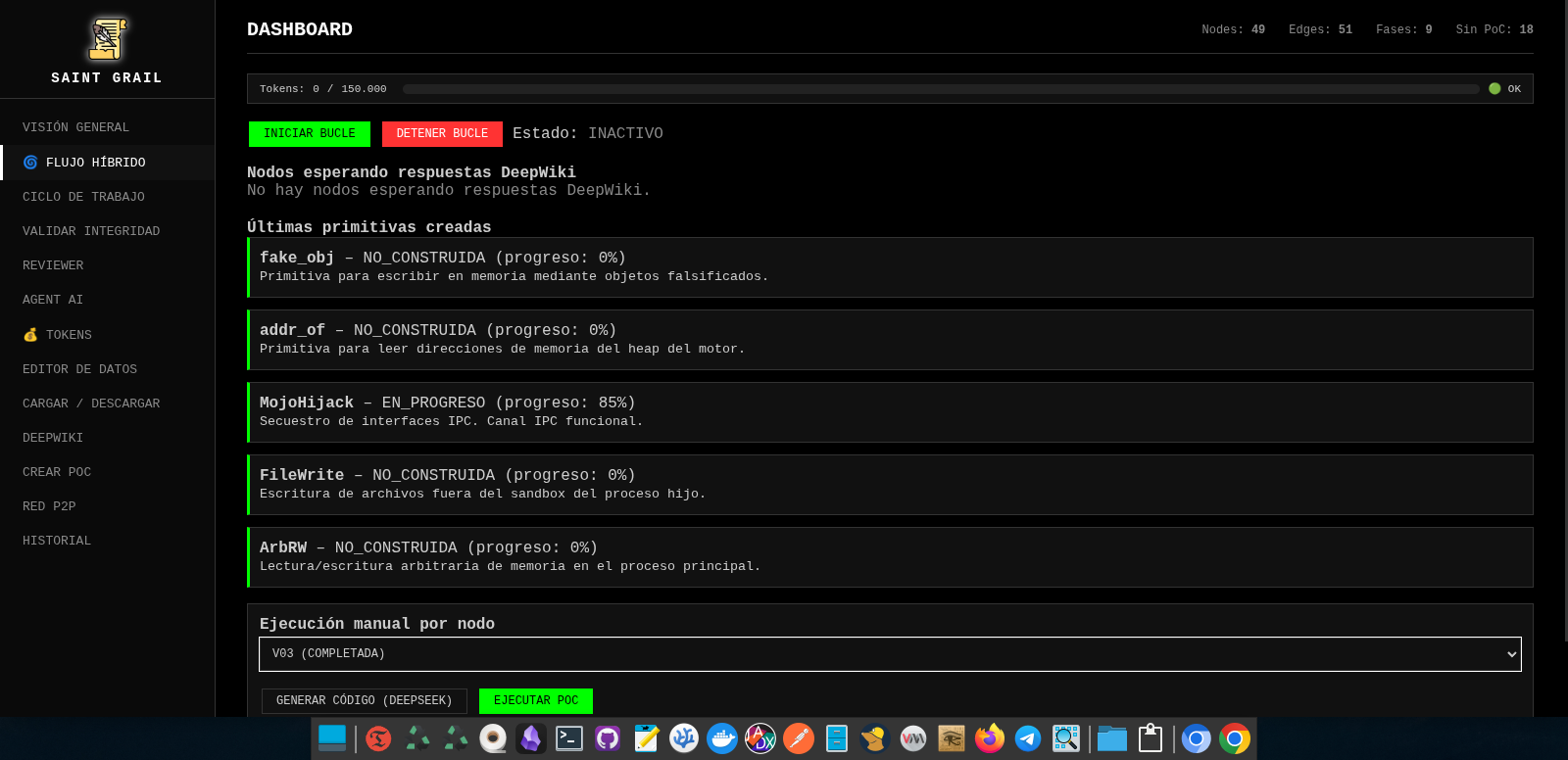The width and height of the screenshot is (1568, 760).
Task: Launch Mullvad VPN from the dock
Action: (874, 738)
